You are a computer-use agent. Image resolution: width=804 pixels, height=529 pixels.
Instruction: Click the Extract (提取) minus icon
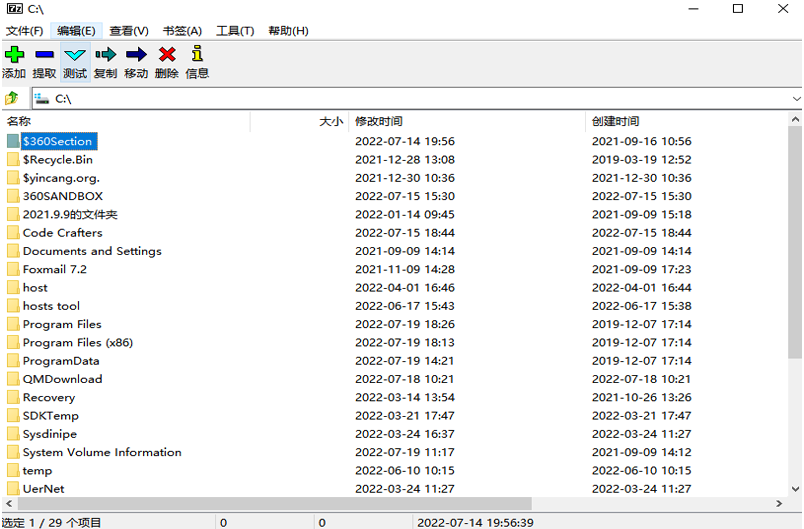[45, 54]
